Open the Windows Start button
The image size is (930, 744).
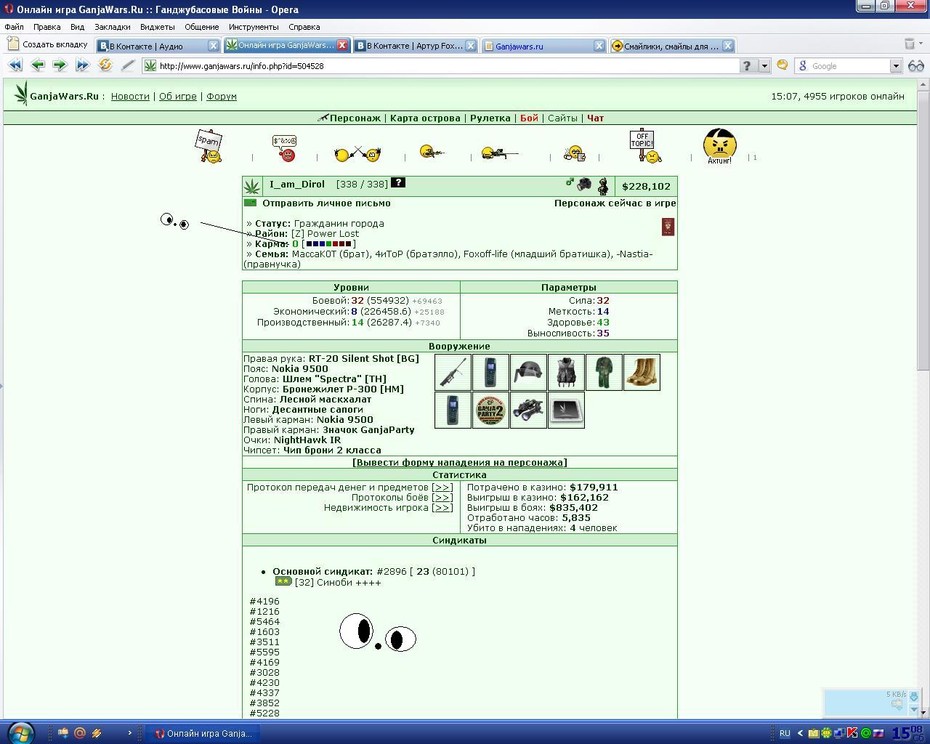click(x=21, y=732)
